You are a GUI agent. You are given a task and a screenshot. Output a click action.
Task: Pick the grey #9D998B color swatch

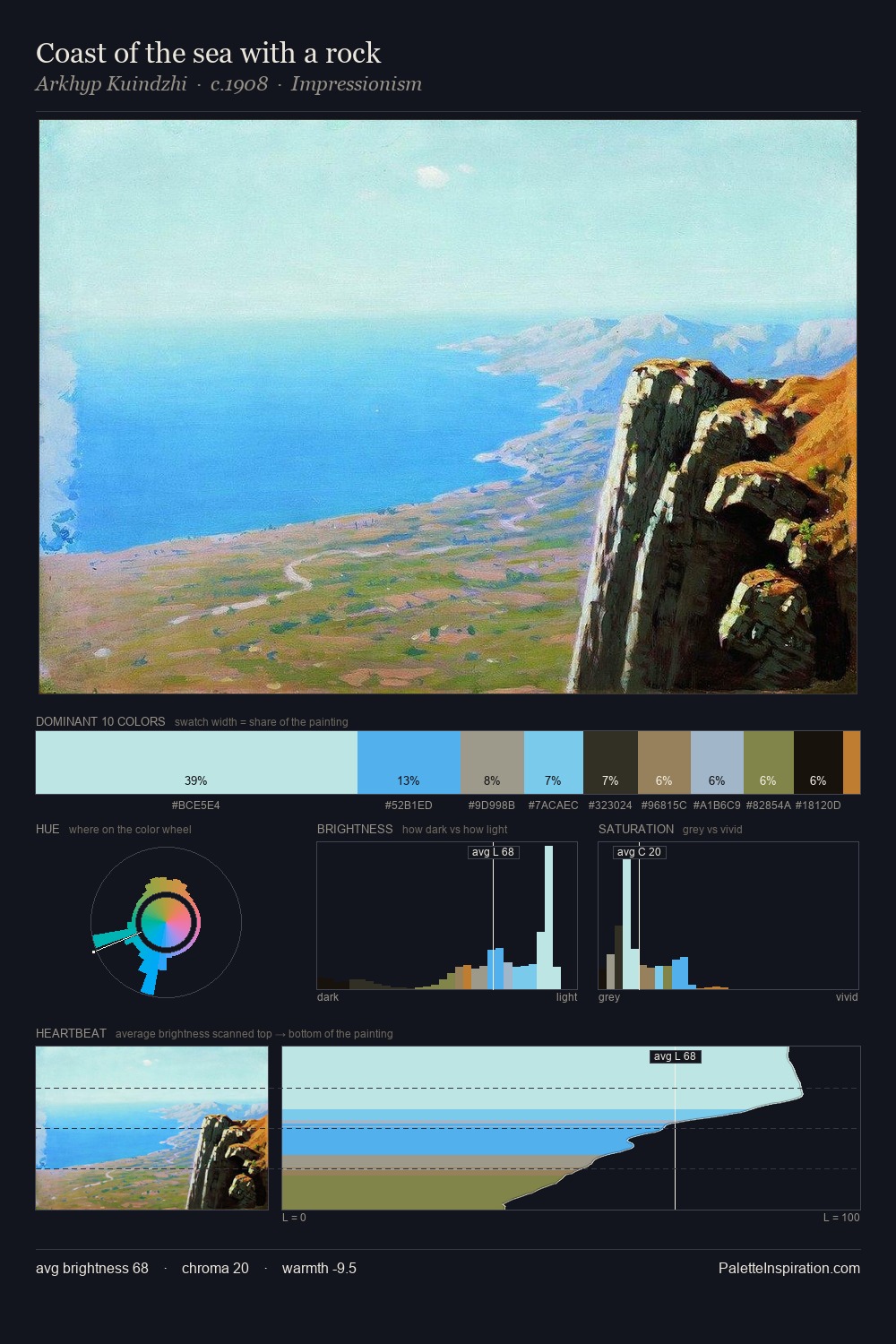coord(492,762)
